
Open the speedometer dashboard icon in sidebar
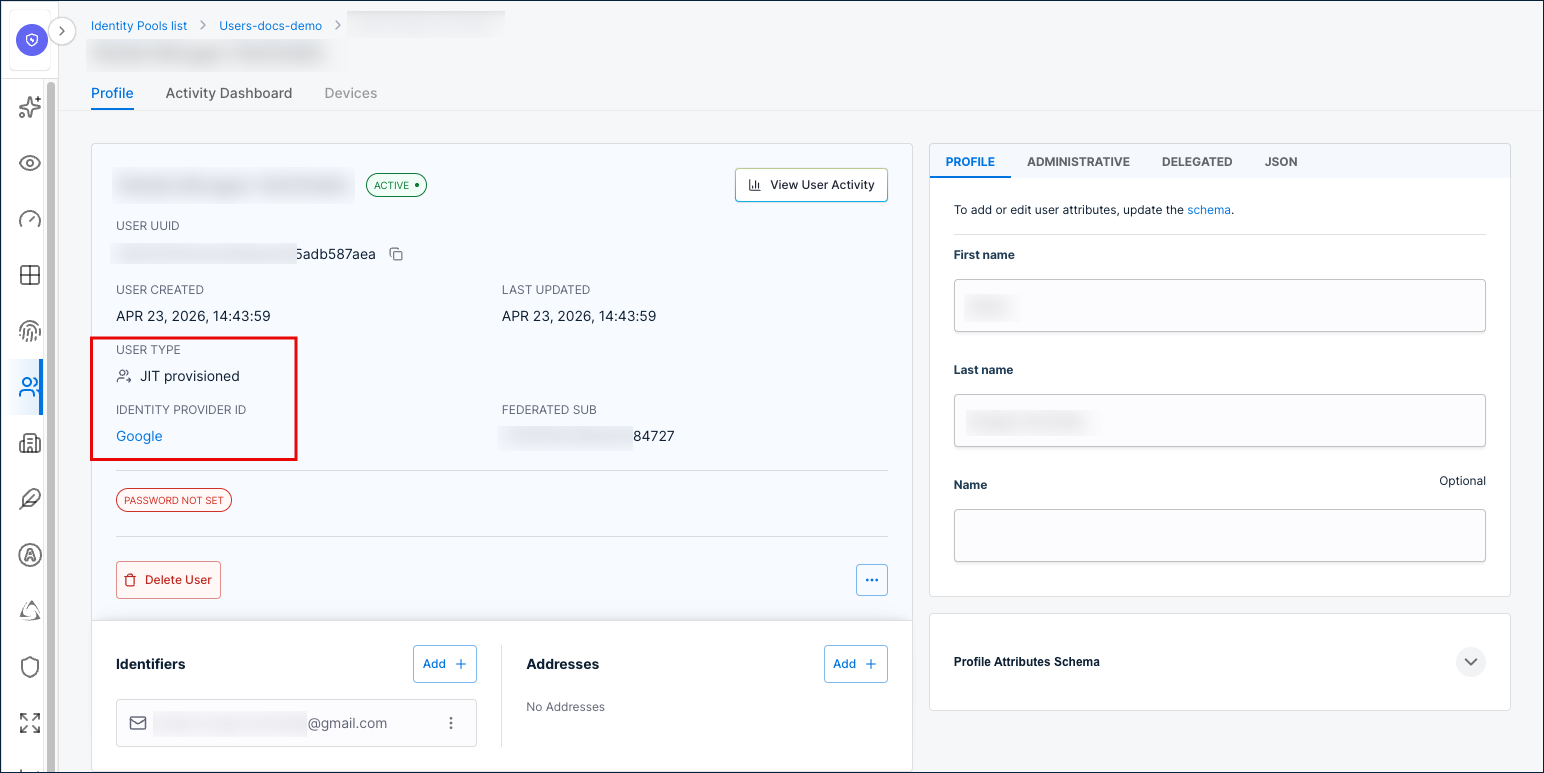coord(30,219)
